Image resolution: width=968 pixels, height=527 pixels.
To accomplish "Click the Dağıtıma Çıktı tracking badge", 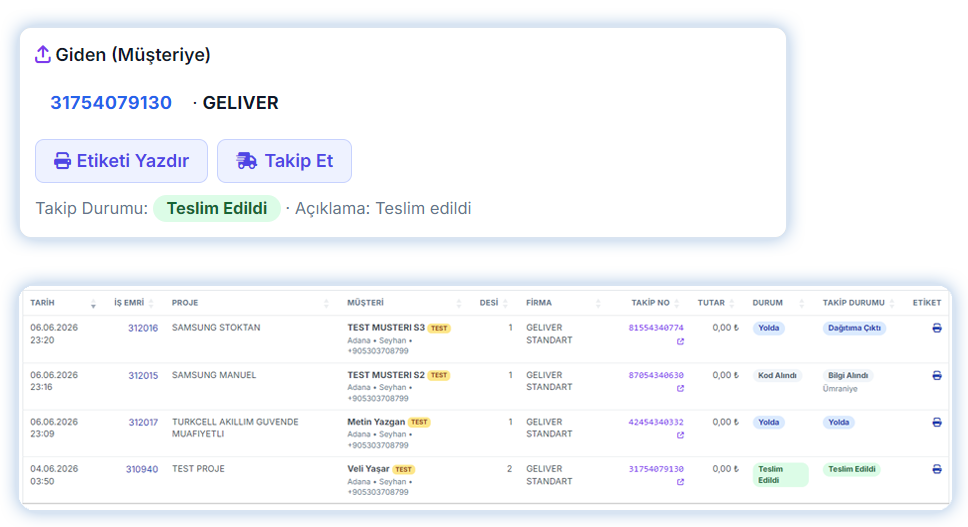I will coord(854,328).
